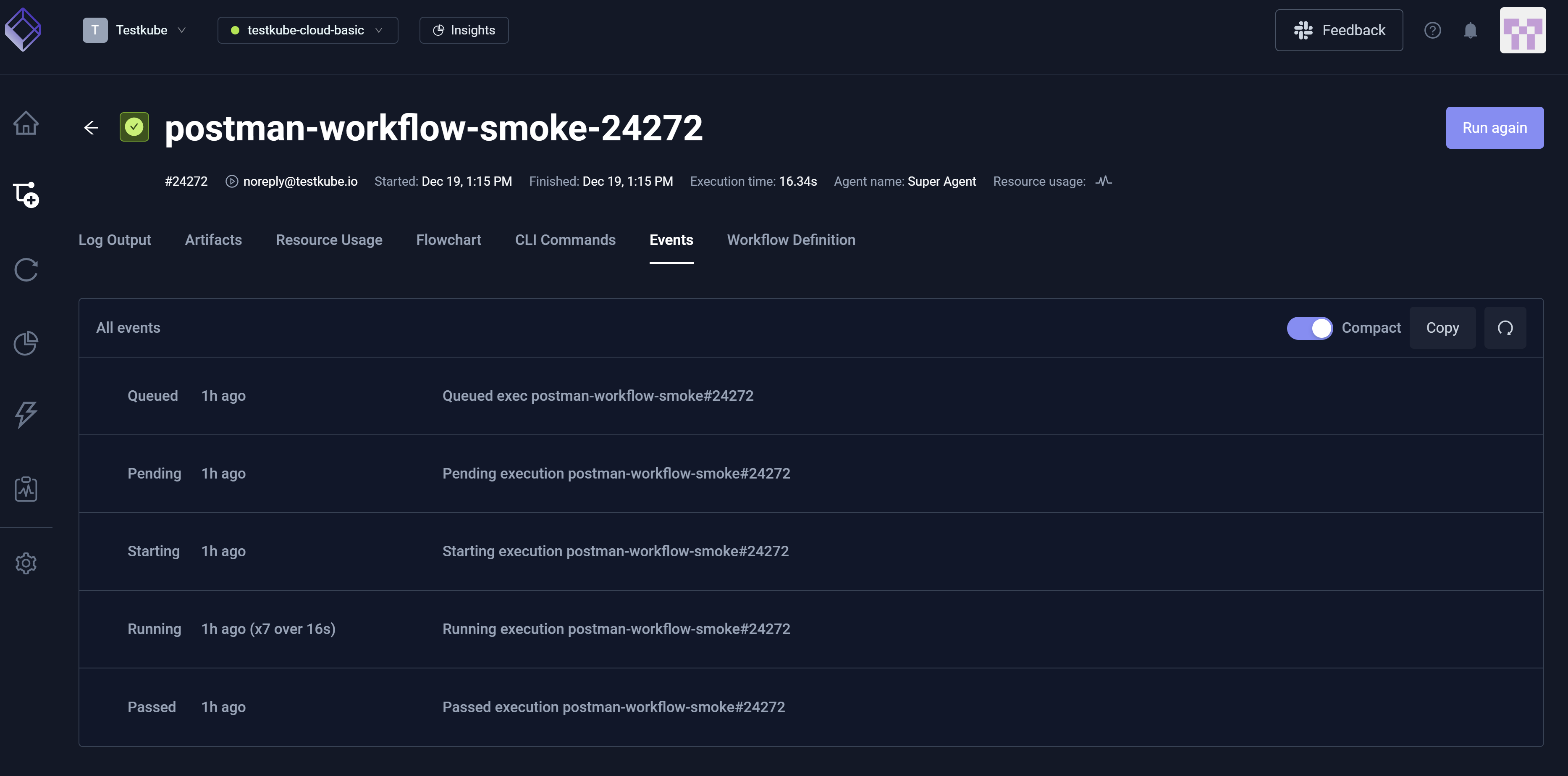Click the Run again button
The width and height of the screenshot is (1568, 776).
[1495, 128]
